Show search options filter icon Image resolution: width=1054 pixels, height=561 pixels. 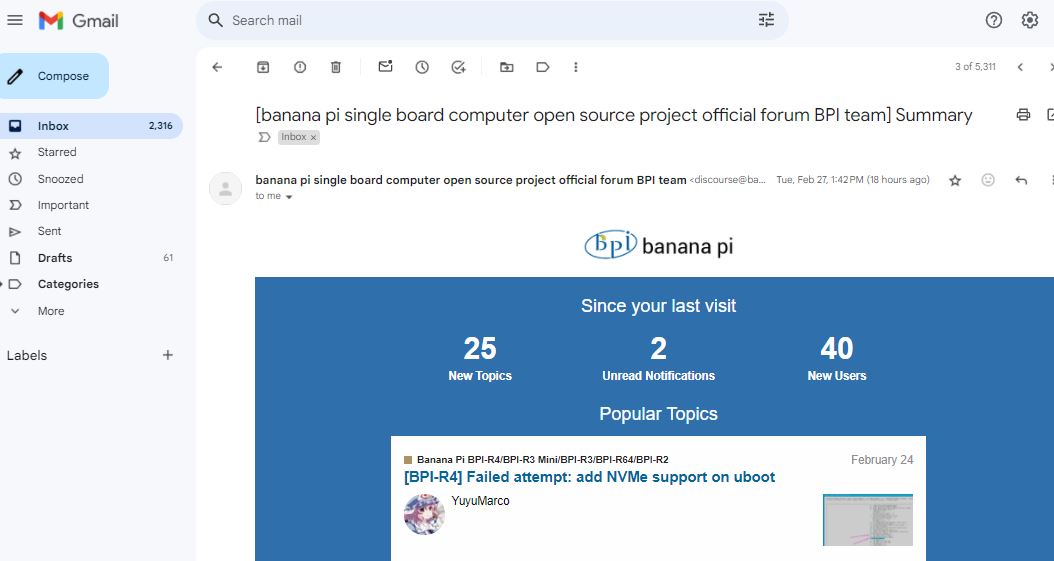pyautogui.click(x=766, y=20)
